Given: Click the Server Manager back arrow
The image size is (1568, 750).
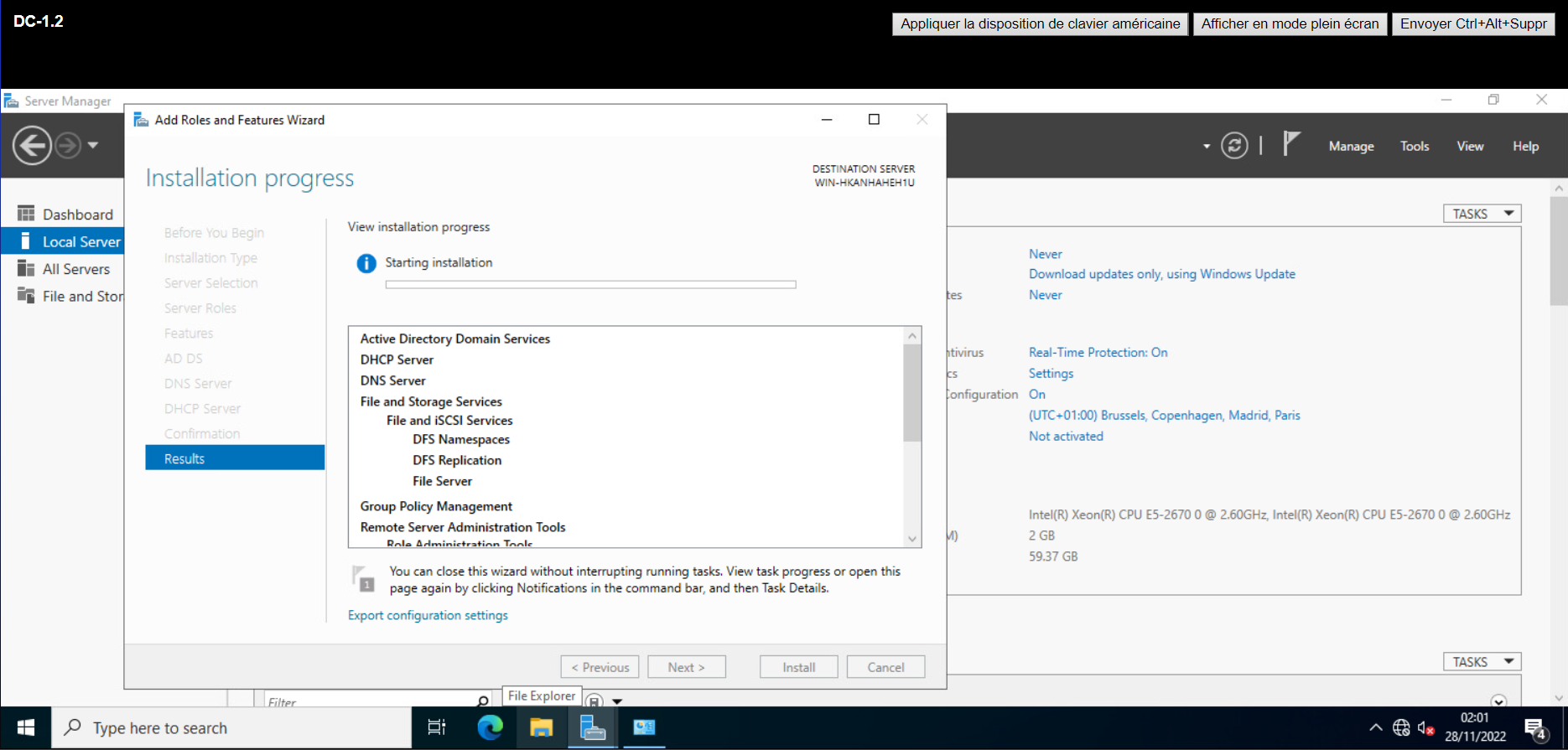Looking at the screenshot, I should pyautogui.click(x=32, y=146).
